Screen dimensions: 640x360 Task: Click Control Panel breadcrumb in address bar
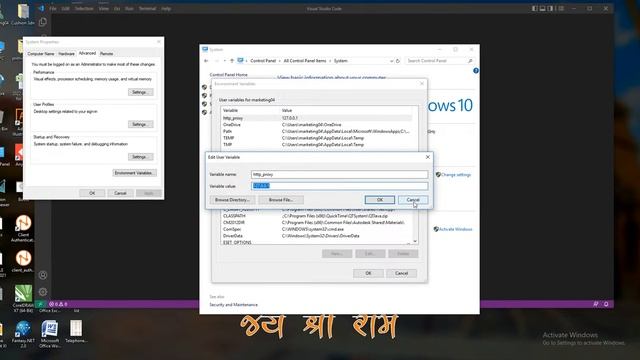coord(263,61)
